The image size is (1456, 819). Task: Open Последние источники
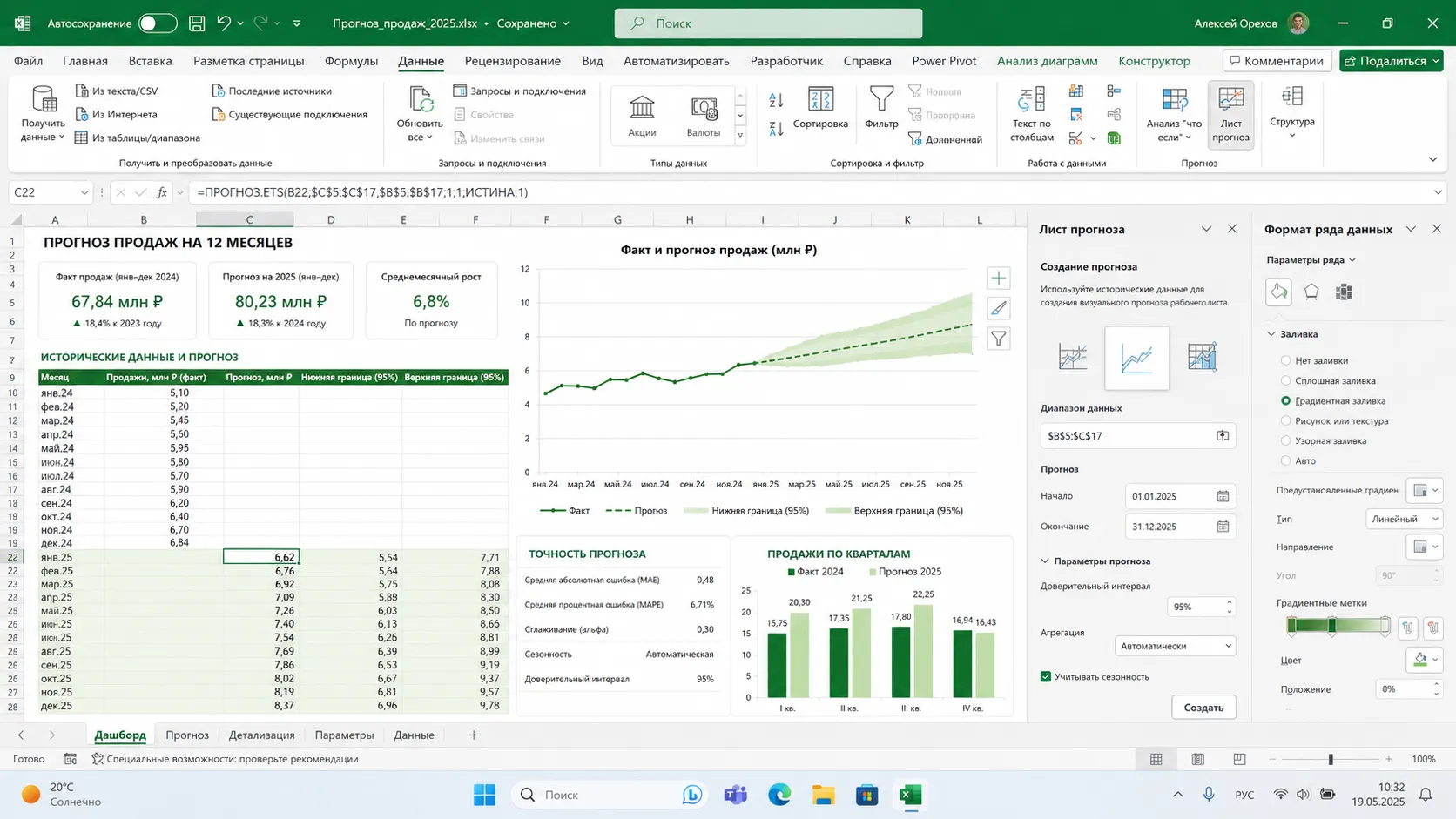click(x=272, y=91)
